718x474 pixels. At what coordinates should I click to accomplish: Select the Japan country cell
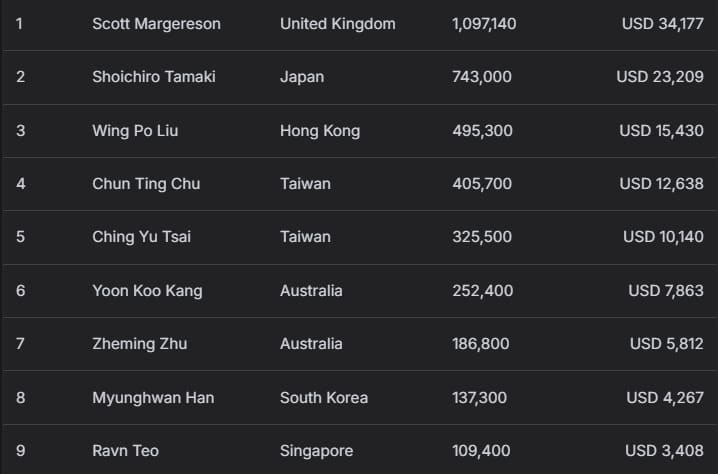pyautogui.click(x=302, y=77)
